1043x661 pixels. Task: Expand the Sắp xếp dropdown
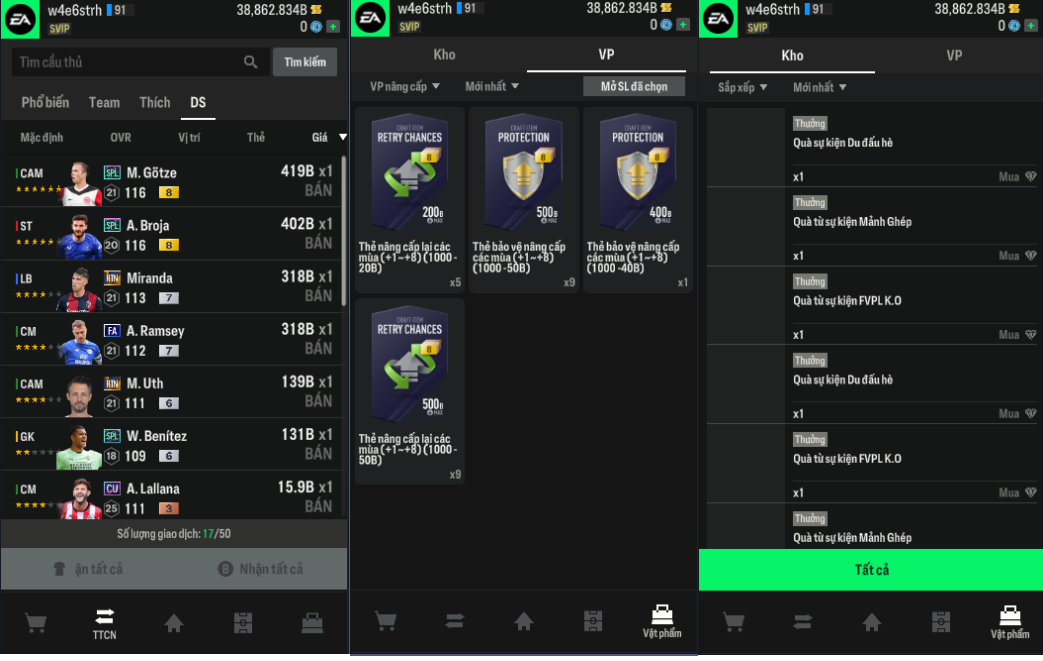pos(742,87)
